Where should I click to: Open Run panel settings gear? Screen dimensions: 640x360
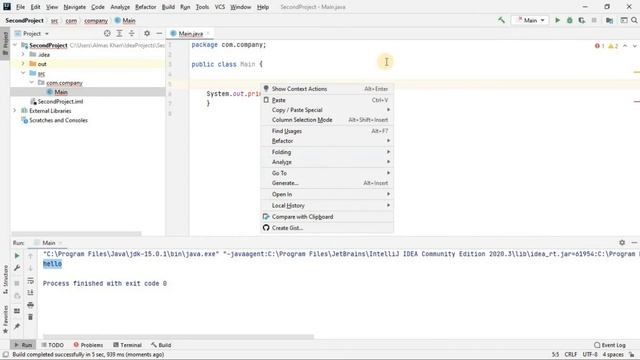pyautogui.click(x=622, y=242)
